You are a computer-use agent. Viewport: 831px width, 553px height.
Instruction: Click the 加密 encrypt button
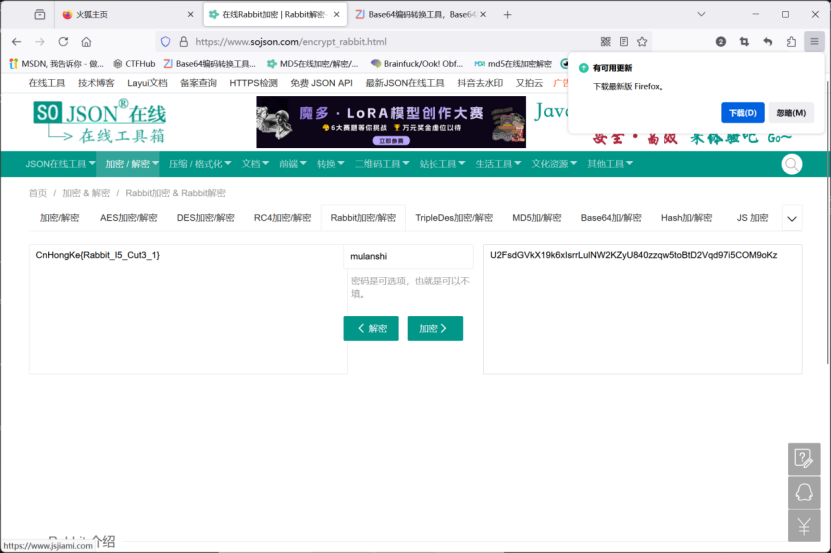[x=435, y=328]
